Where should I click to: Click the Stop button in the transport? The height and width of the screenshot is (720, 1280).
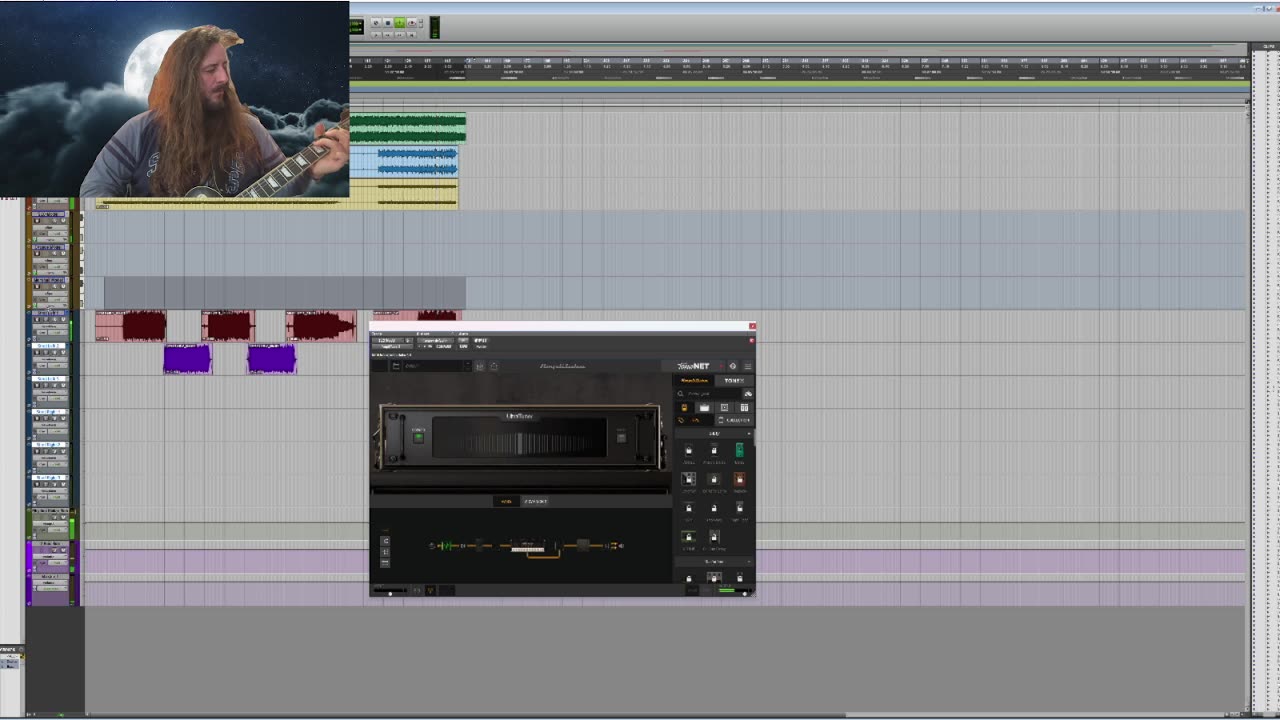point(388,23)
